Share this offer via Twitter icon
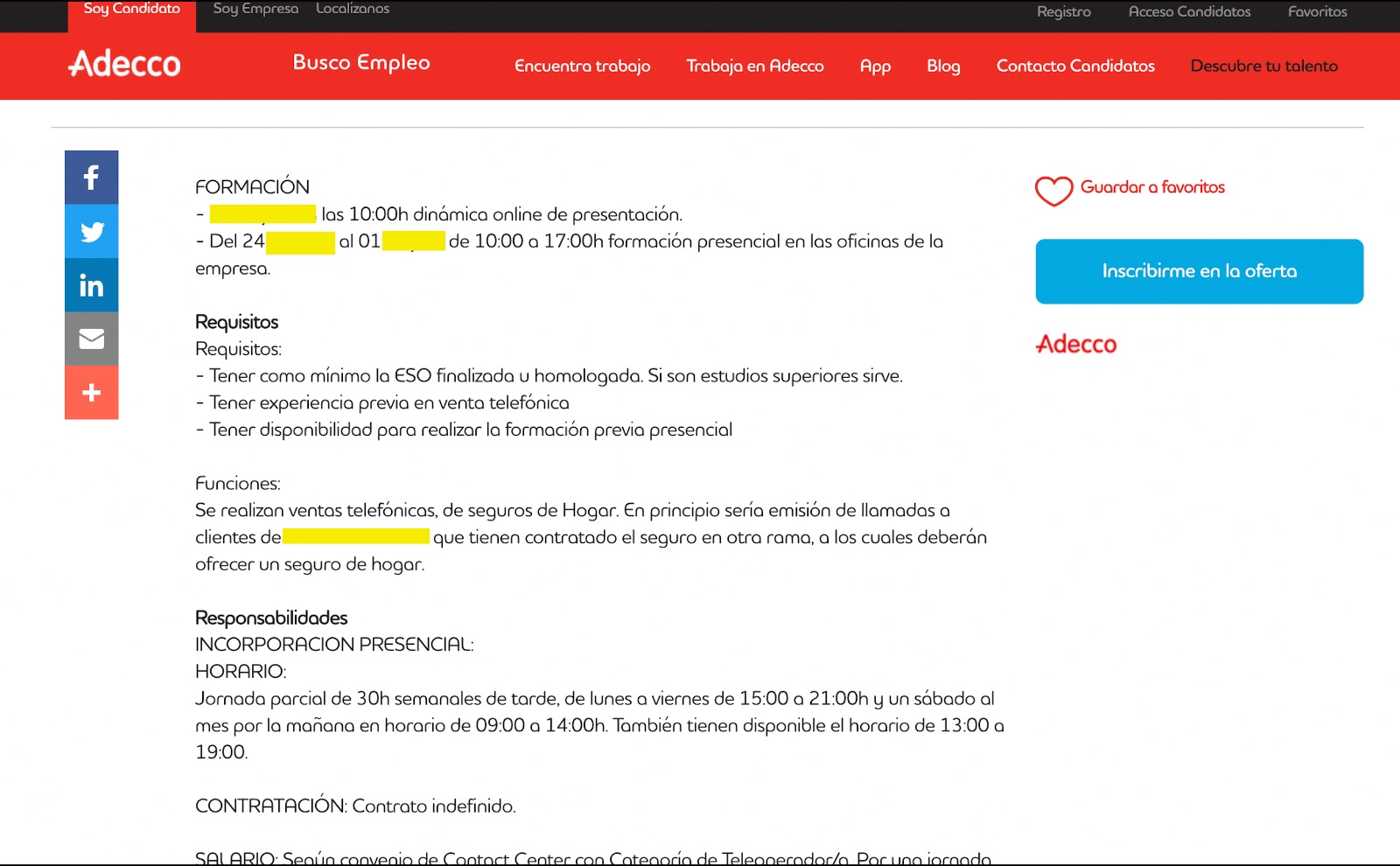This screenshot has height=866, width=1400. coord(91,232)
